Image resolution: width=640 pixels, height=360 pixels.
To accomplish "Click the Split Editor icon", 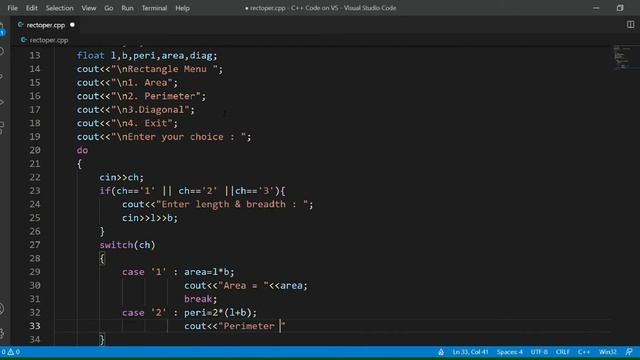I will click(631, 24).
